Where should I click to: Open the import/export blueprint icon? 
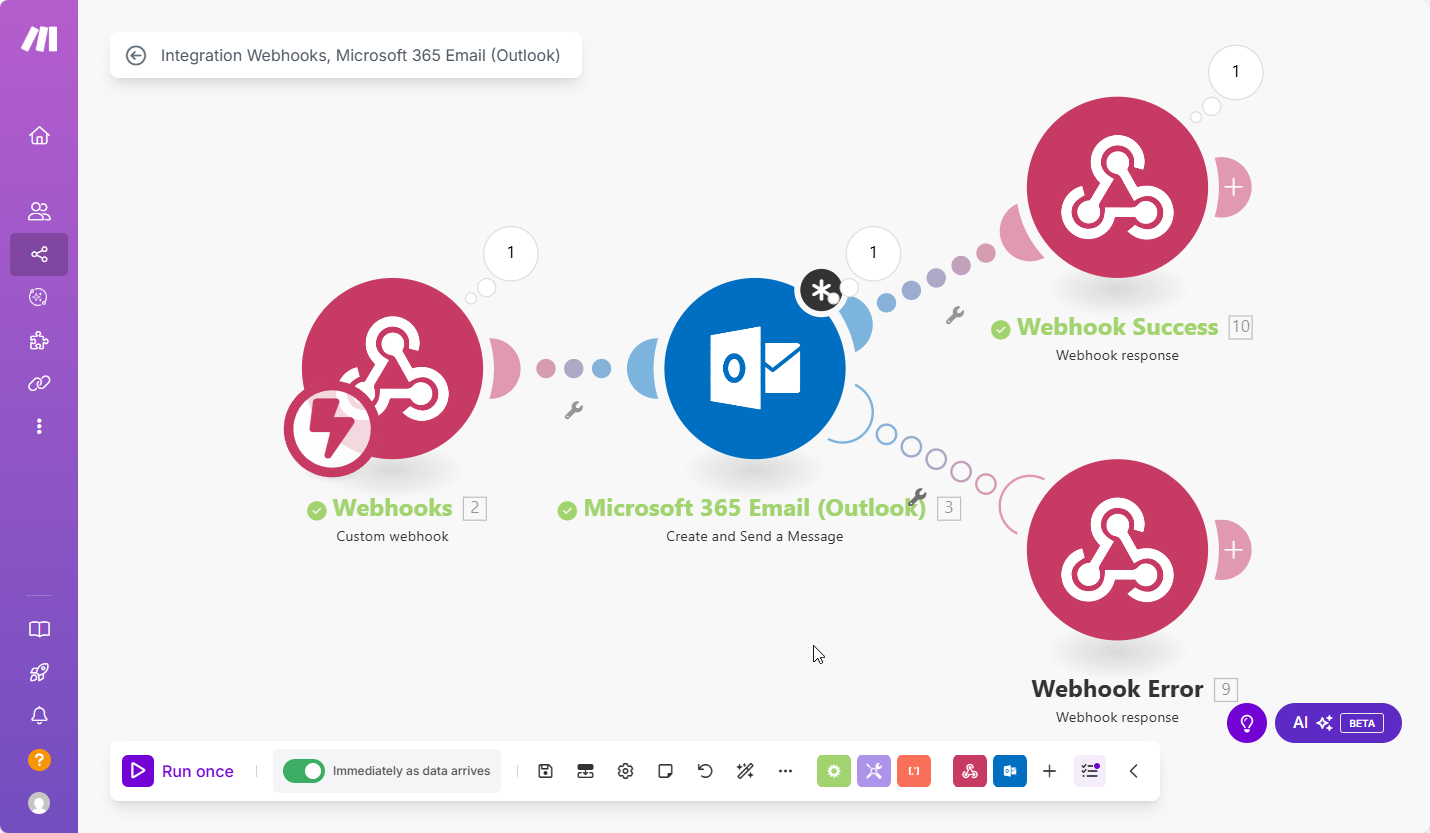pyautogui.click(x=585, y=771)
